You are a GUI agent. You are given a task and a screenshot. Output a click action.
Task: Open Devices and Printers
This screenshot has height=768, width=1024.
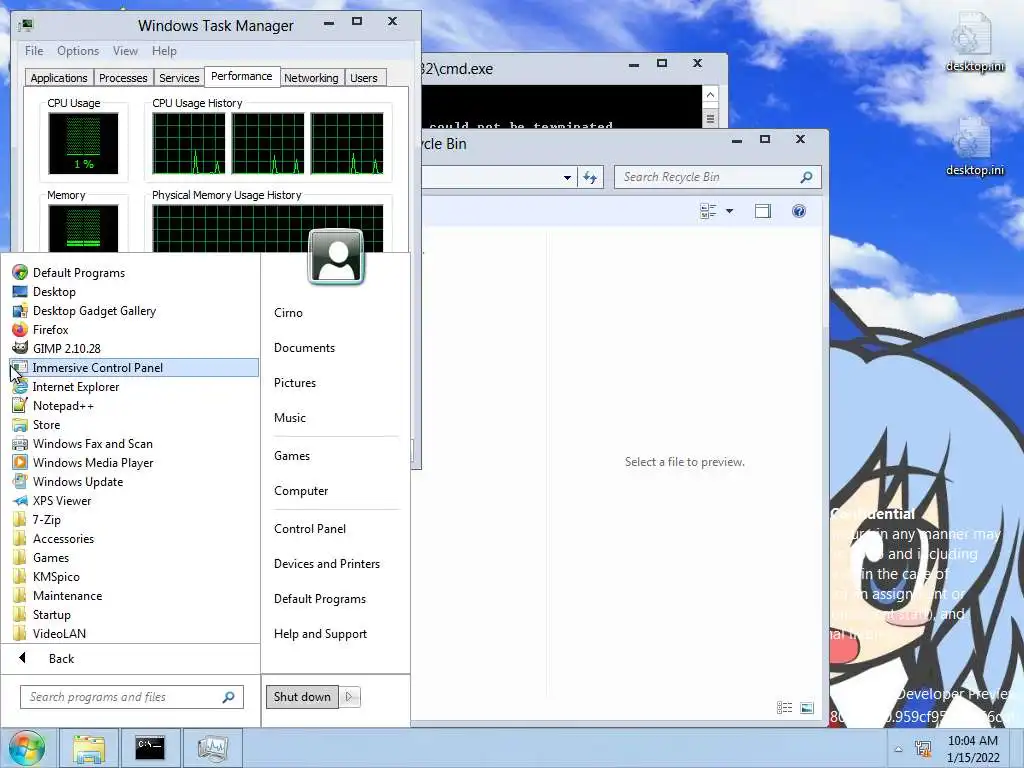(x=327, y=564)
